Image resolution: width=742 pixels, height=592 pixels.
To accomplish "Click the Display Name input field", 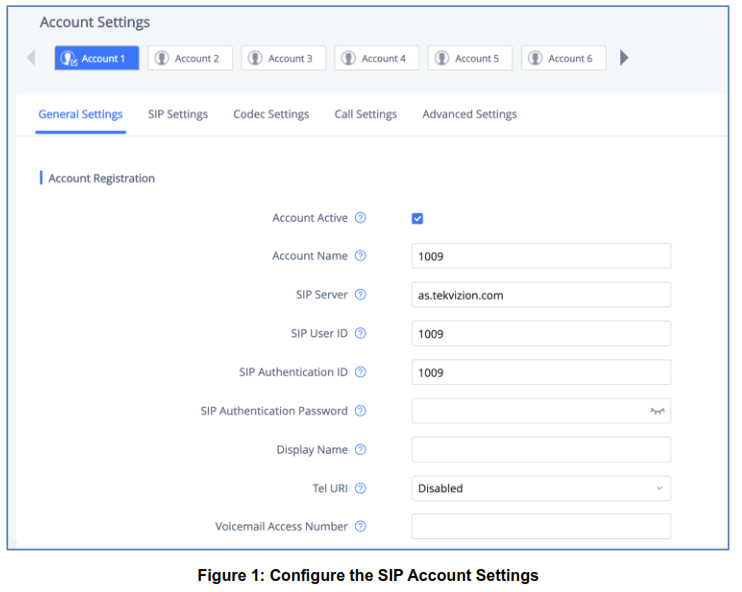I will 541,450.
